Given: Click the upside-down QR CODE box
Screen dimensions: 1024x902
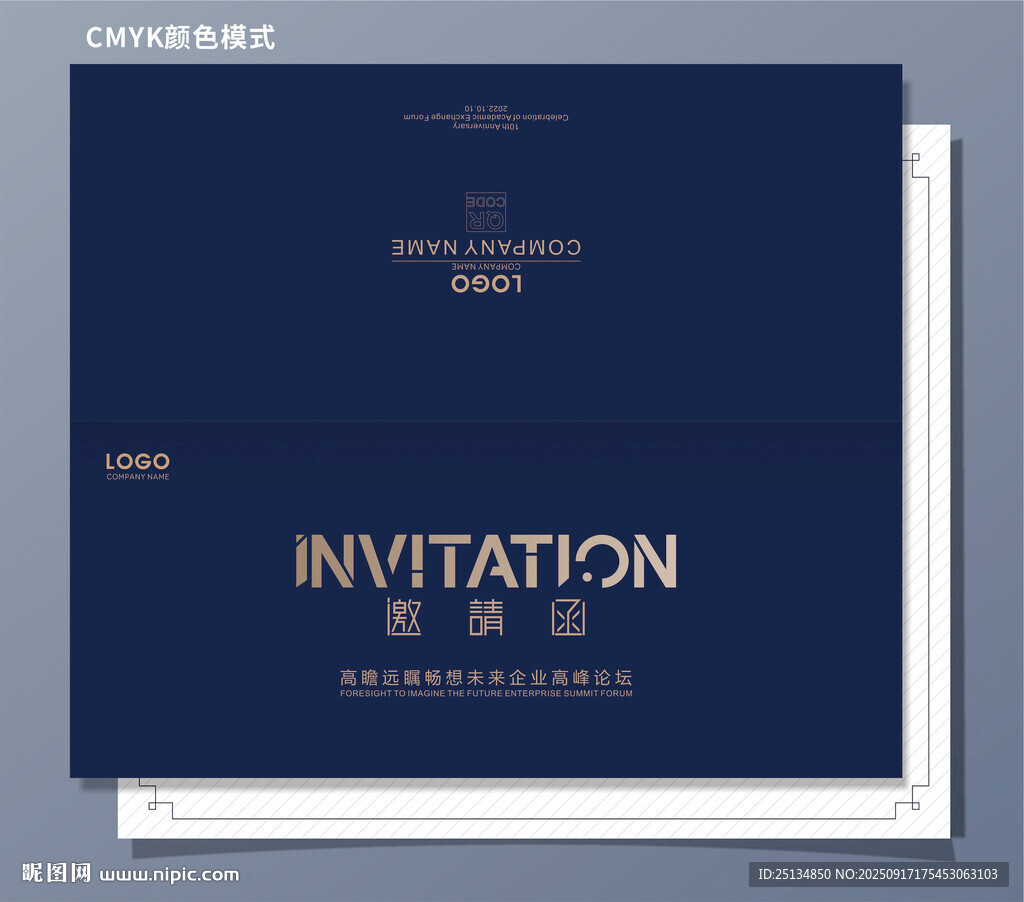Looking at the screenshot, I should point(486,212).
